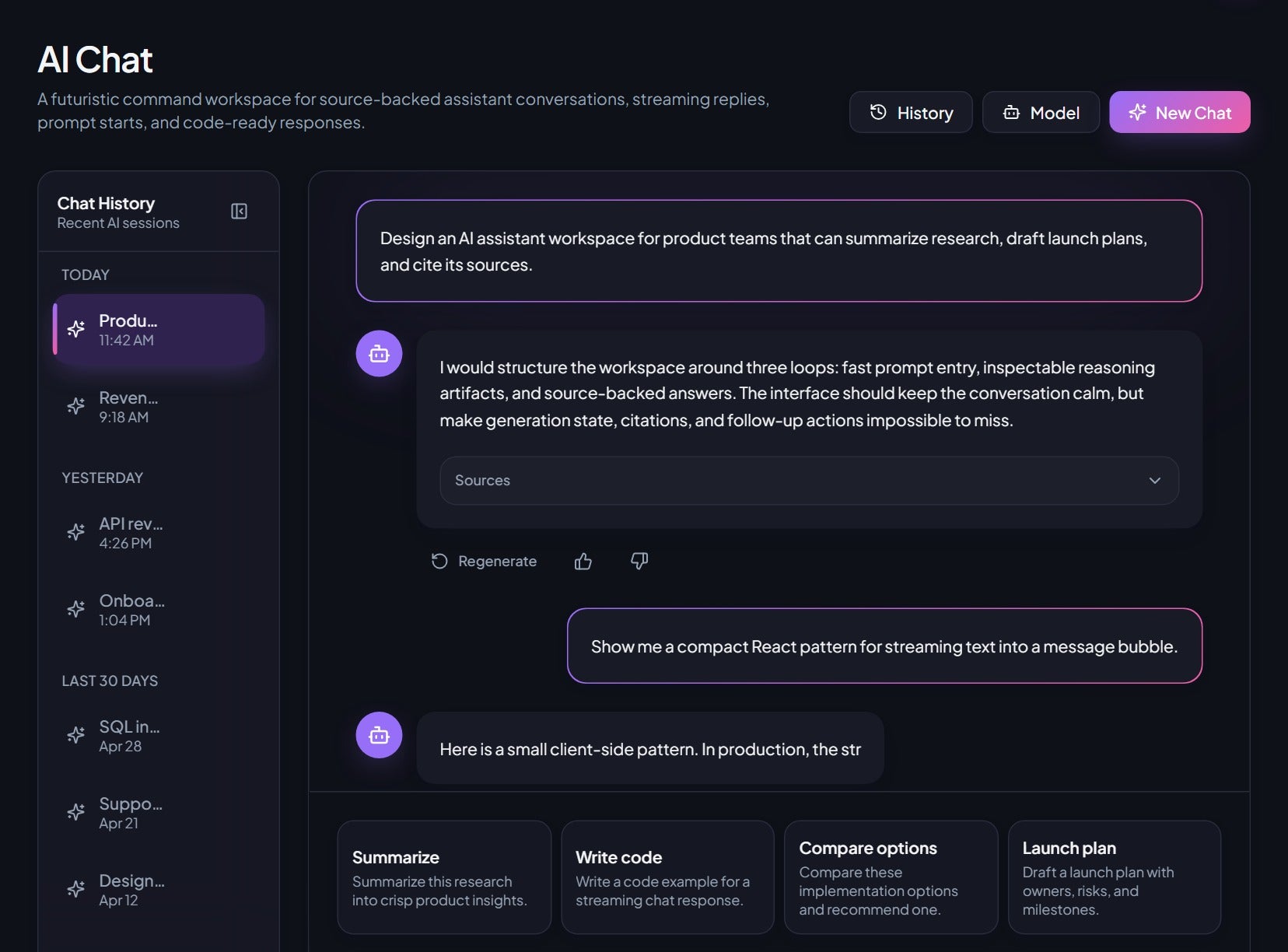1288x952 pixels.
Task: Click the YESTERDAY section label
Action: click(x=103, y=478)
